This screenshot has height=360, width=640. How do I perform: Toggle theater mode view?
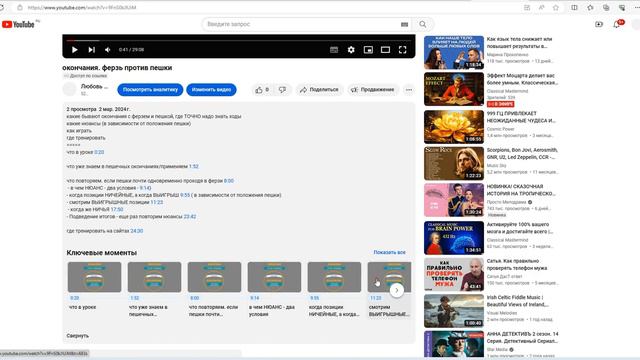[x=385, y=50]
